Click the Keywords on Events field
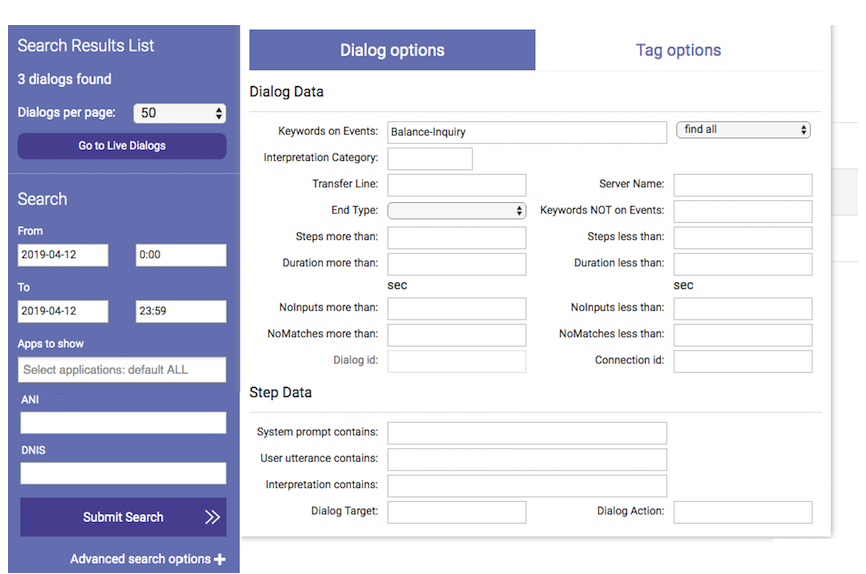The image size is (866, 574). (526, 132)
